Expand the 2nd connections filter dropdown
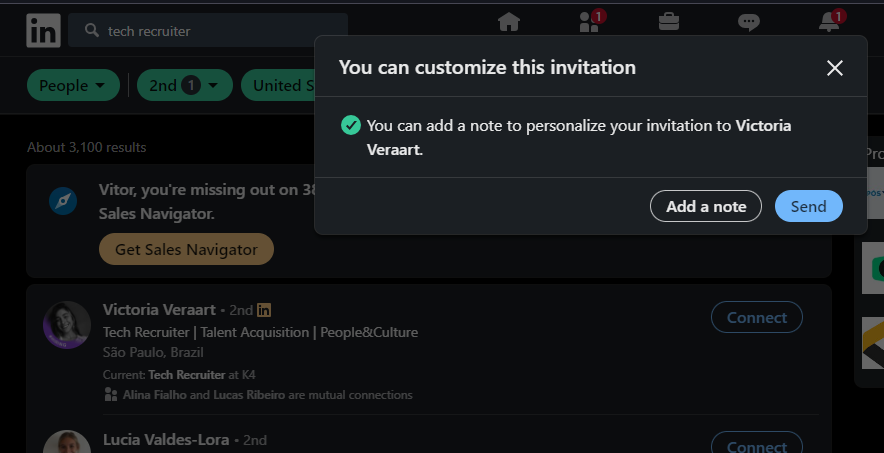Screen dimensions: 884x453 pos(185,85)
